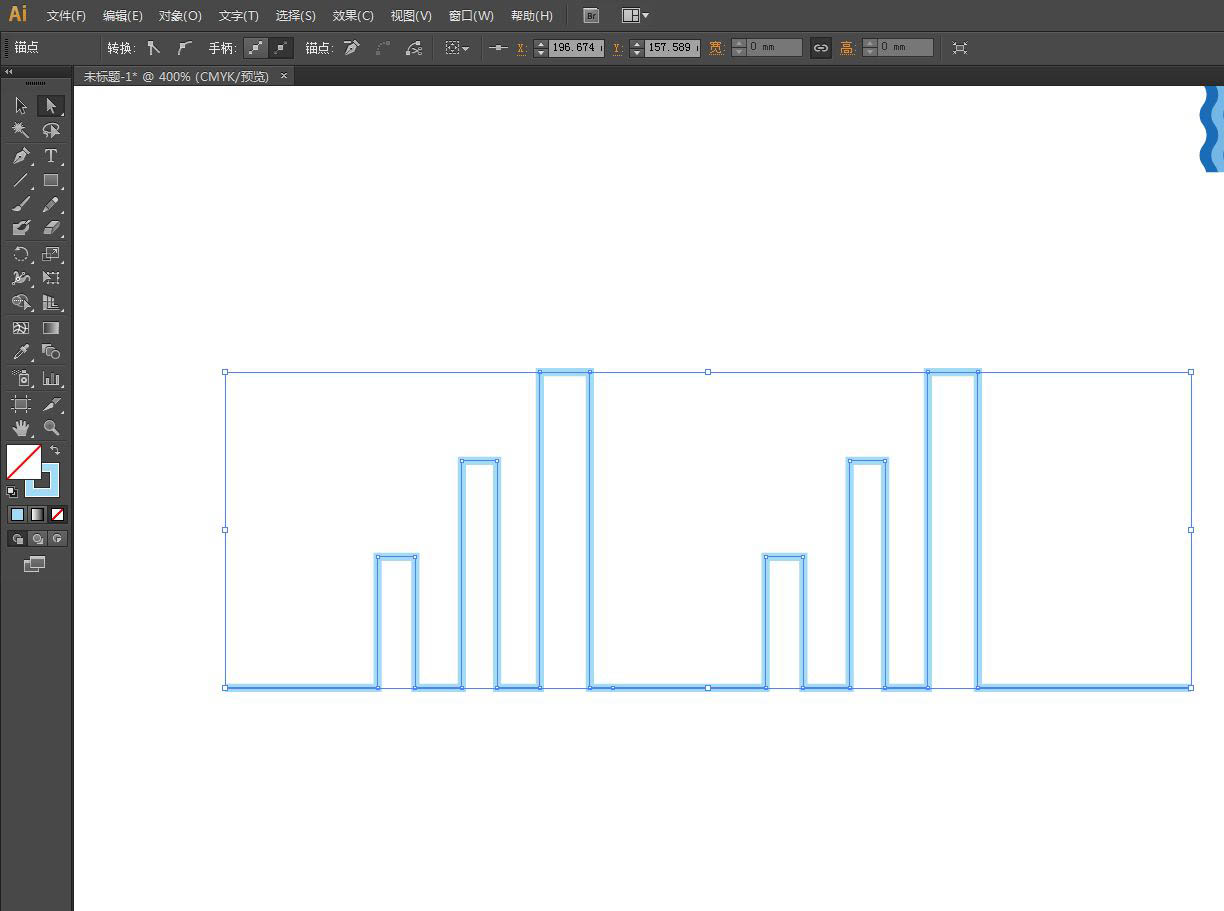Open the 文字(T) menu

pos(238,16)
